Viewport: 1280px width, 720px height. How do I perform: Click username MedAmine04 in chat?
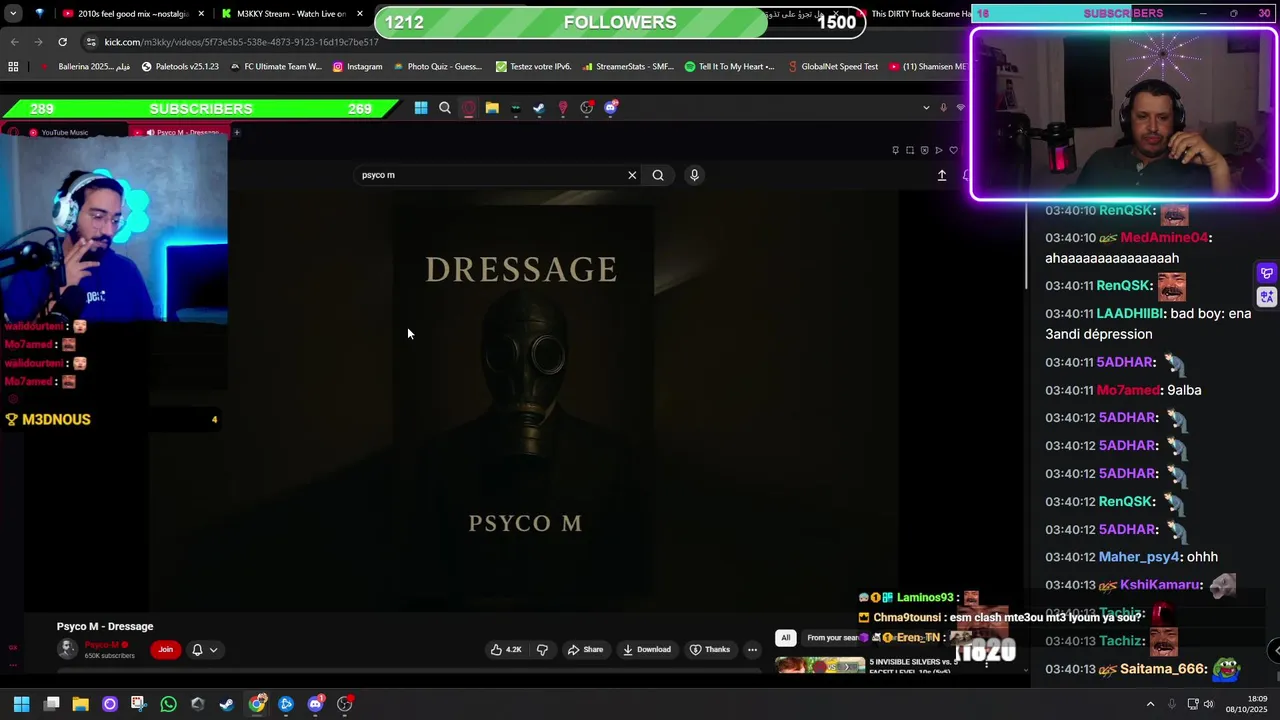(x=1164, y=238)
